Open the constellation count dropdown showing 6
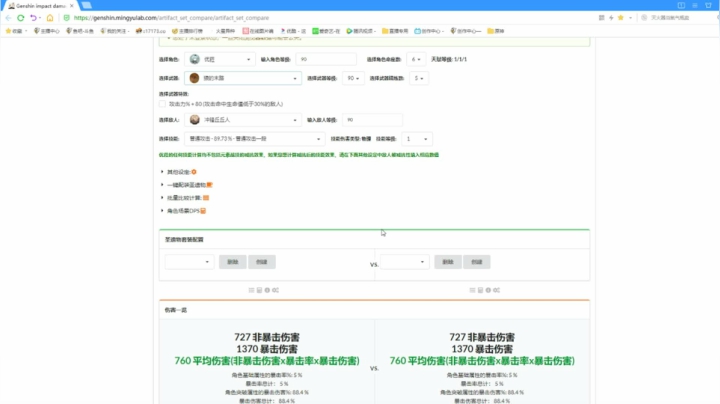 [x=416, y=59]
